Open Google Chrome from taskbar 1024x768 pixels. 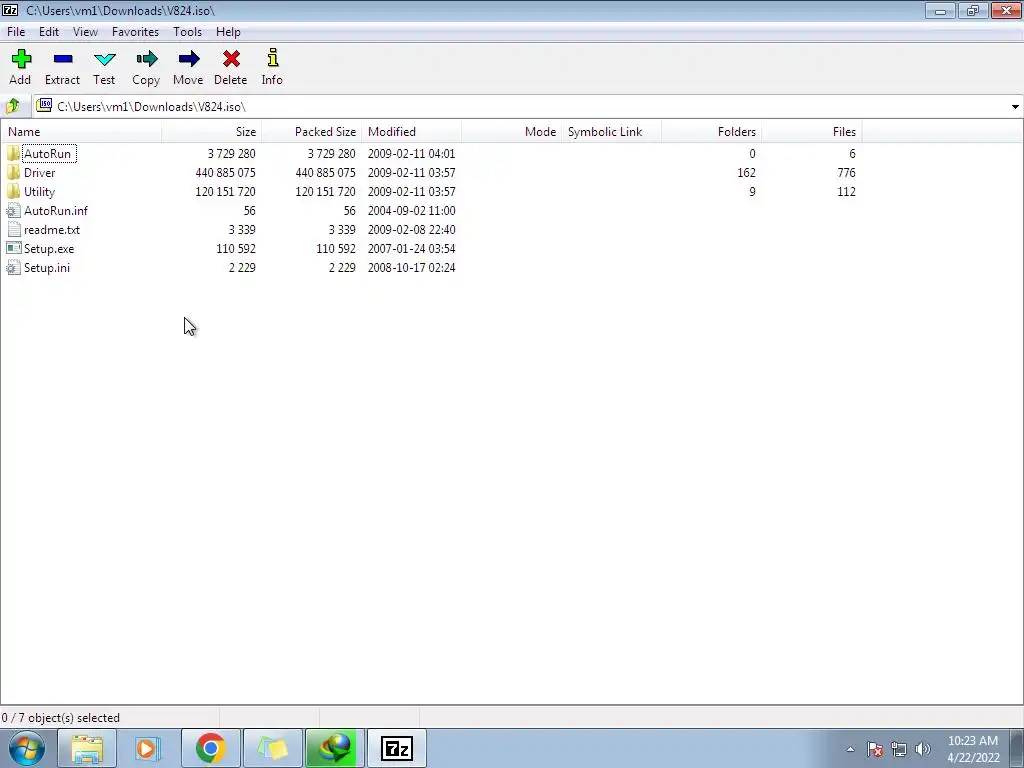[x=210, y=748]
